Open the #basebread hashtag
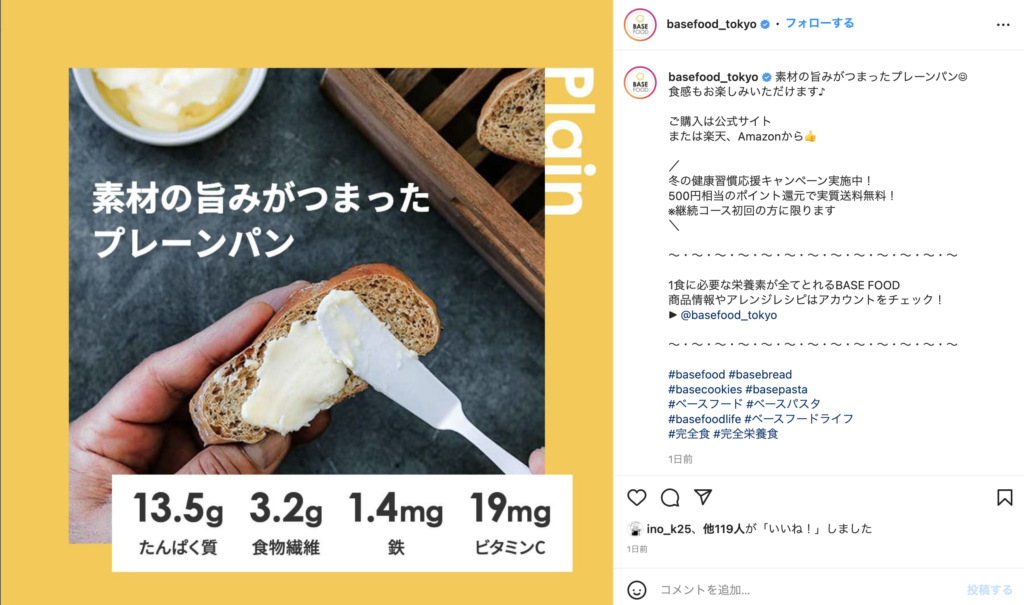The height and width of the screenshot is (605, 1024). tap(760, 374)
